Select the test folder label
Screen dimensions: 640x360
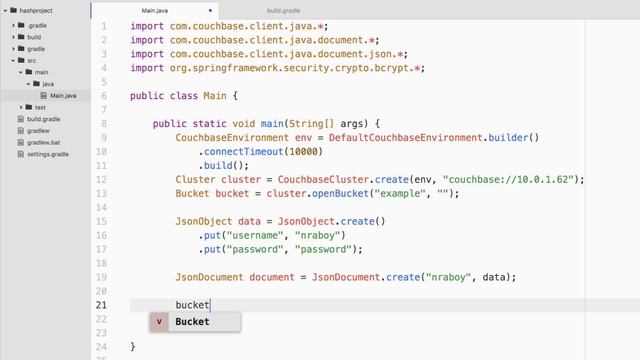40,107
